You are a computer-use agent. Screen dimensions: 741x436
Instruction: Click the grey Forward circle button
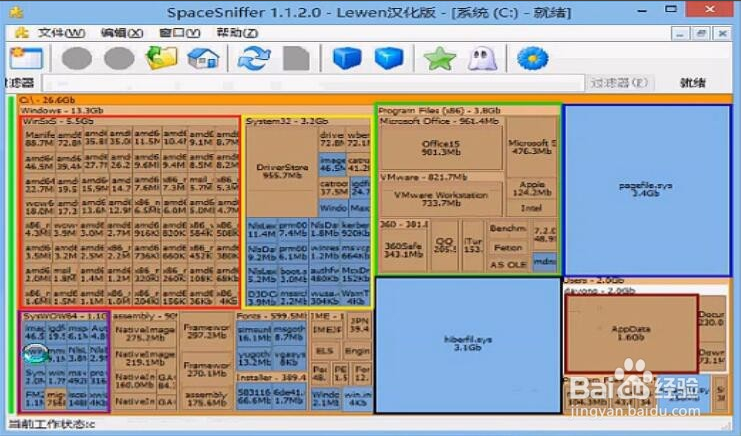(x=119, y=59)
